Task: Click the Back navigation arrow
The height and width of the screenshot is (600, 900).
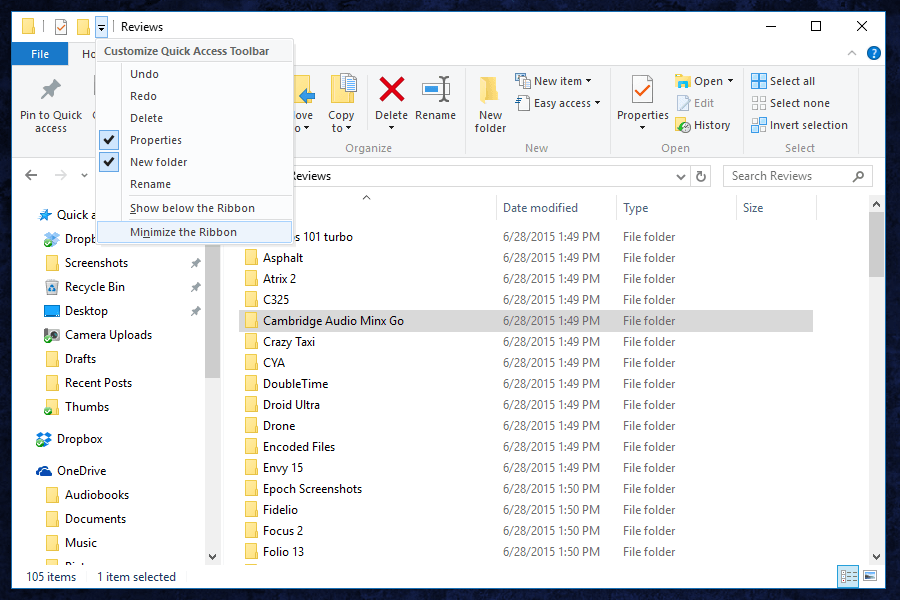Action: 32,175
